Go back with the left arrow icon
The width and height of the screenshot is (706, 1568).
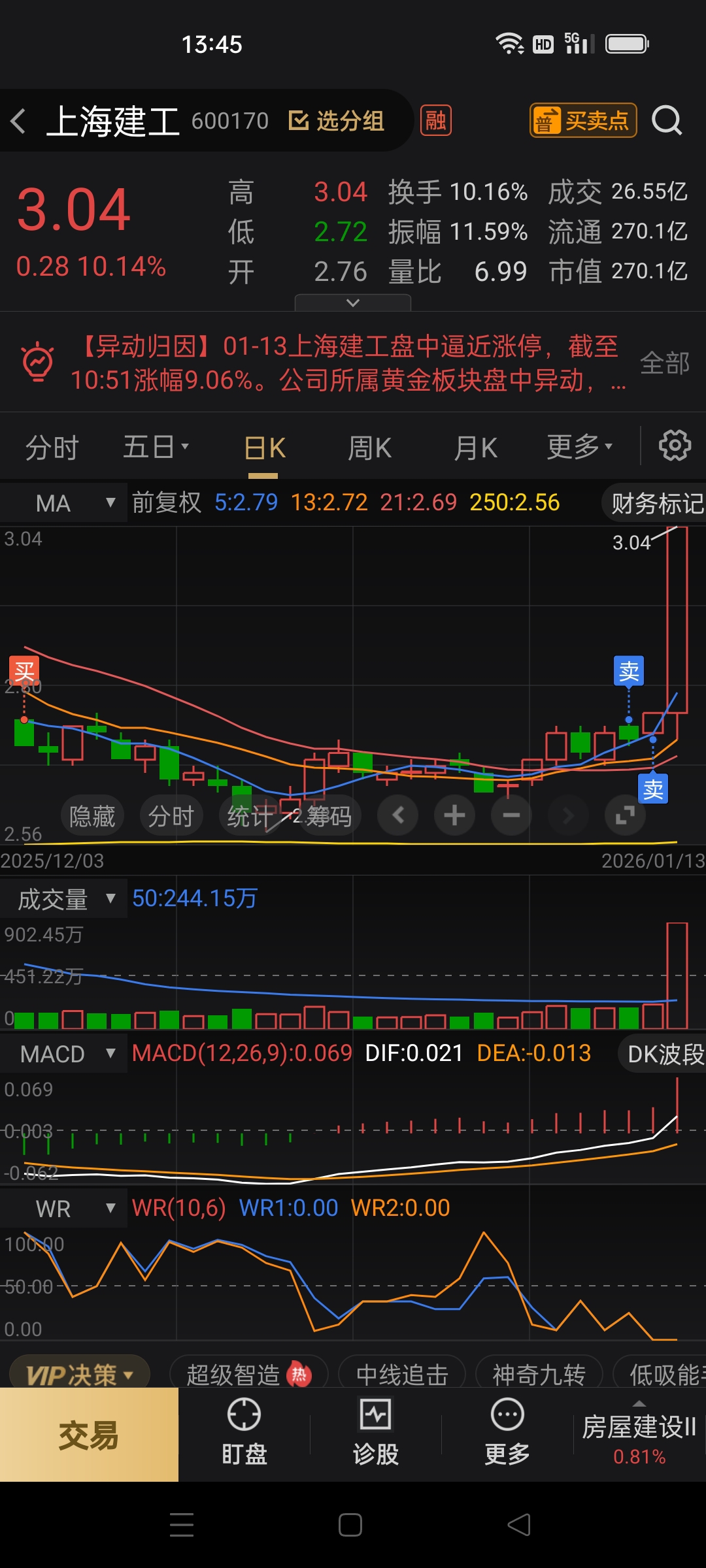[18, 121]
